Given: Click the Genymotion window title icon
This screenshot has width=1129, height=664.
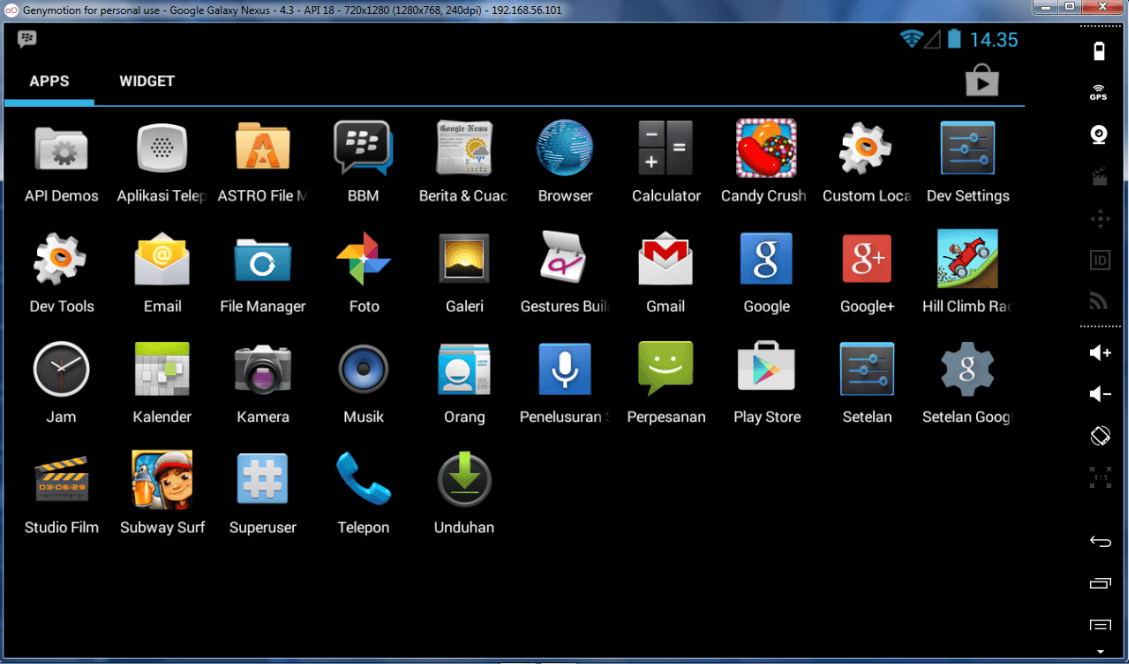Looking at the screenshot, I should [11, 10].
